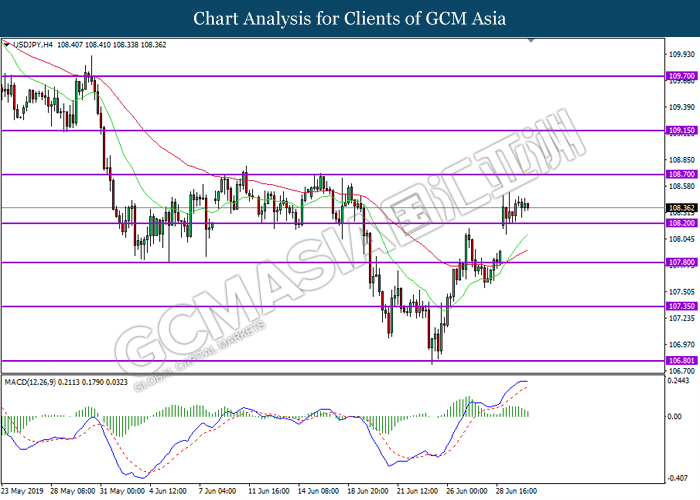700x500 pixels.
Task: Click the 23 May 2019 date label
Action: pyautogui.click(x=23, y=491)
